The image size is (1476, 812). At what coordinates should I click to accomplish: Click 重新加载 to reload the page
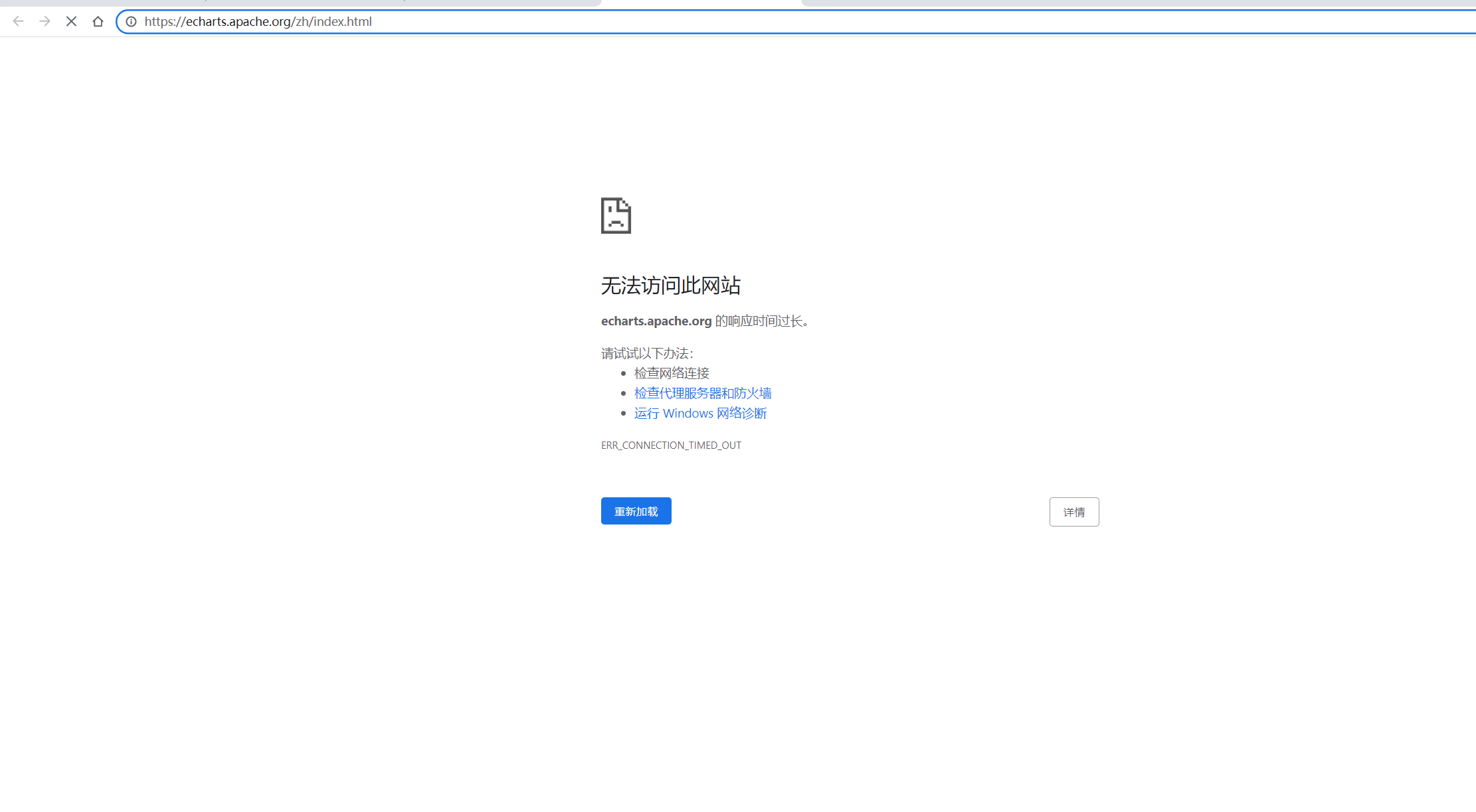[x=636, y=511]
